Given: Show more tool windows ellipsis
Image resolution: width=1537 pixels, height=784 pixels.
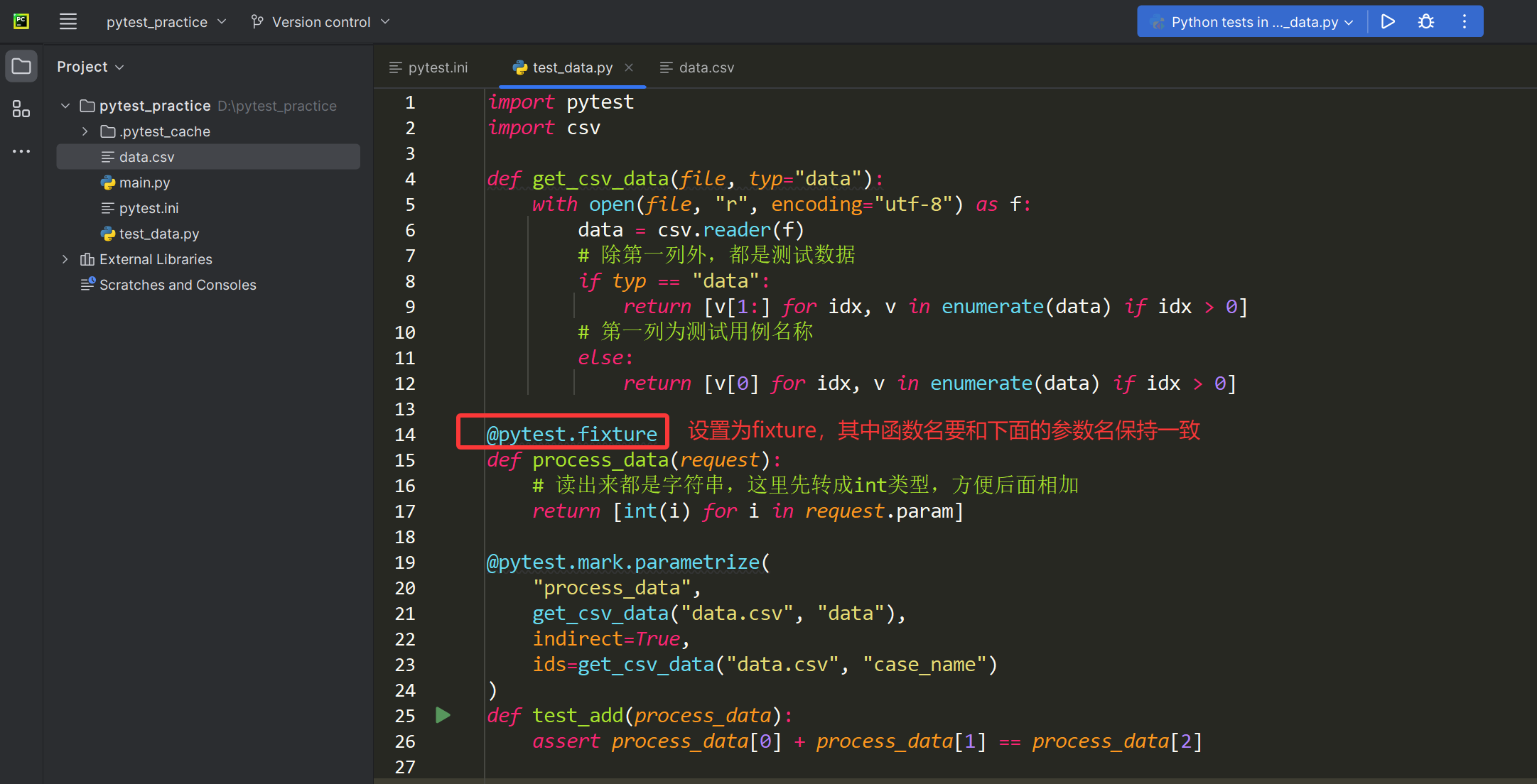Looking at the screenshot, I should coord(21,151).
